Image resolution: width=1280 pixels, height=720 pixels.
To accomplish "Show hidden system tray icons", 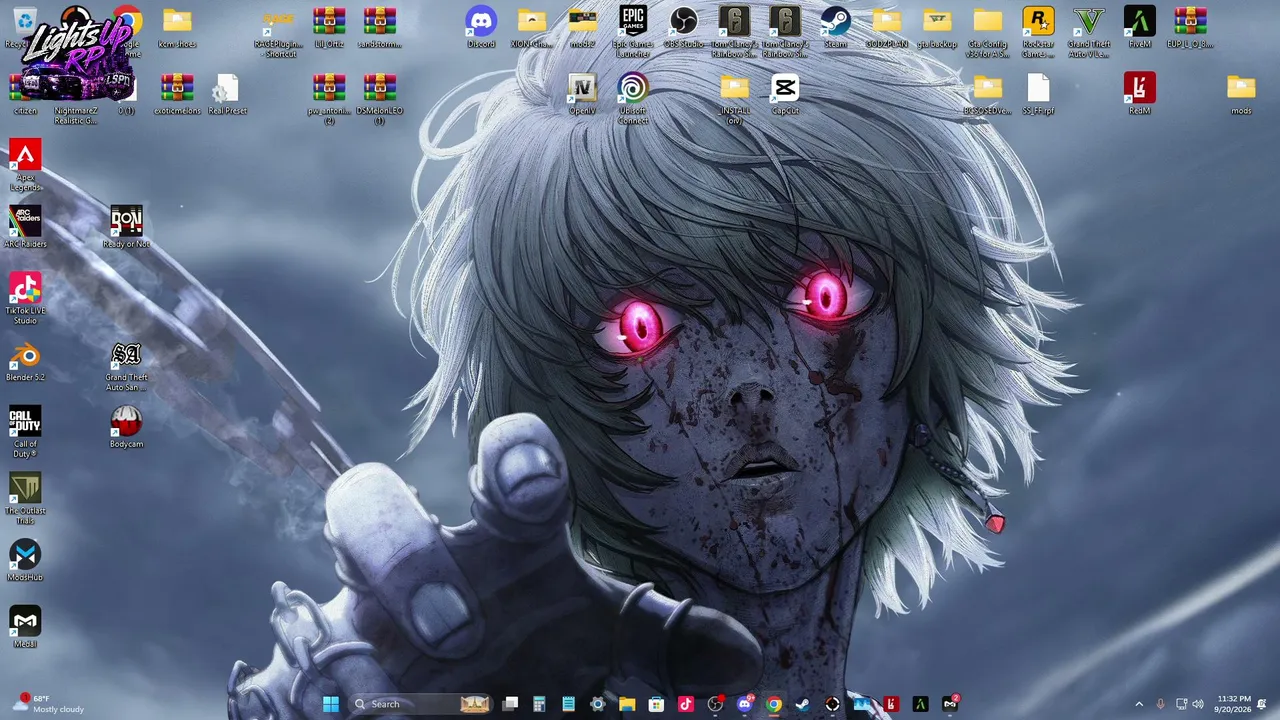I will 1138,704.
